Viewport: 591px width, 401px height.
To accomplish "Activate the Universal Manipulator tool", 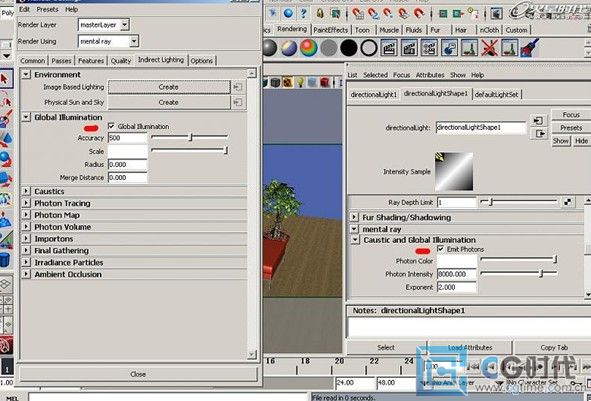I will point(5,199).
